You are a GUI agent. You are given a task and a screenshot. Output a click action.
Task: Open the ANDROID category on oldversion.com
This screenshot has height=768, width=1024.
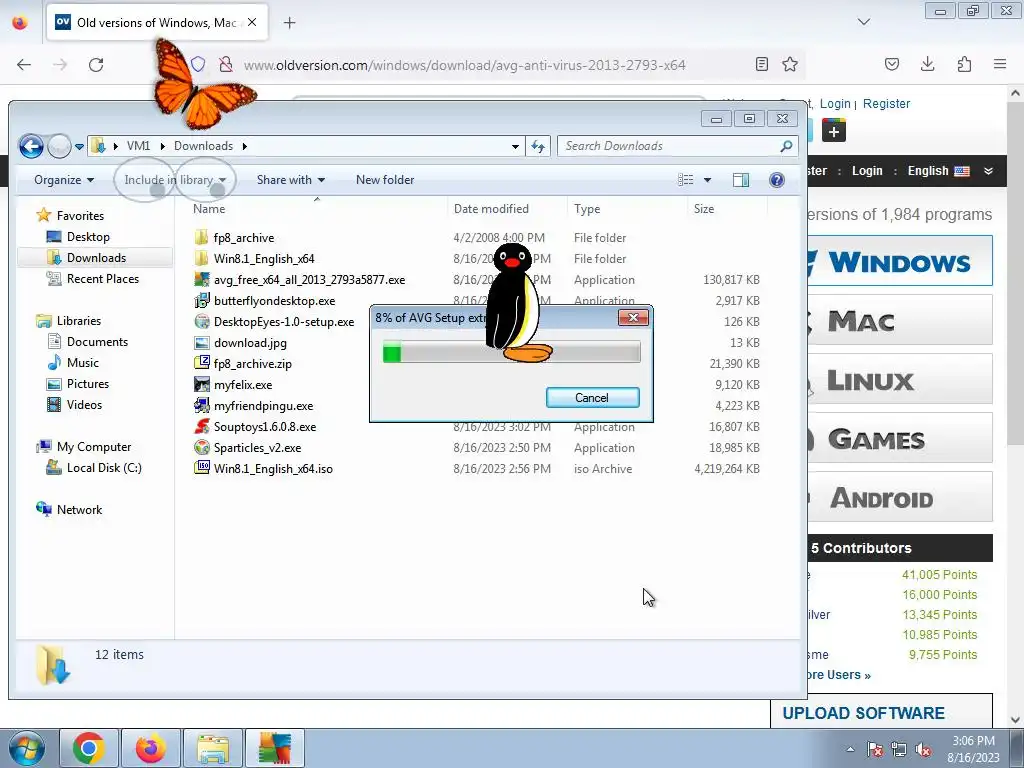click(900, 497)
